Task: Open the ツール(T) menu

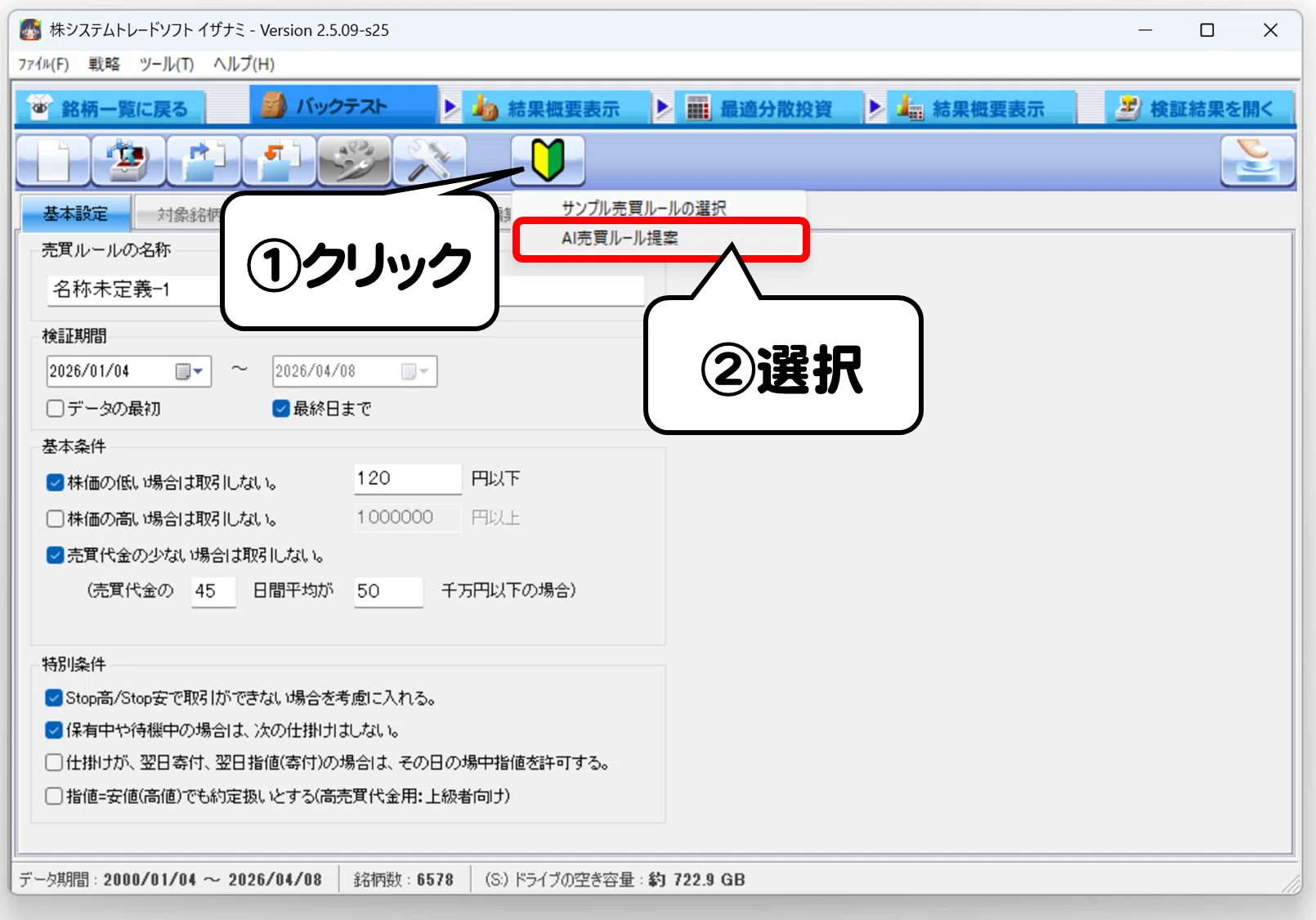Action: pos(167,64)
